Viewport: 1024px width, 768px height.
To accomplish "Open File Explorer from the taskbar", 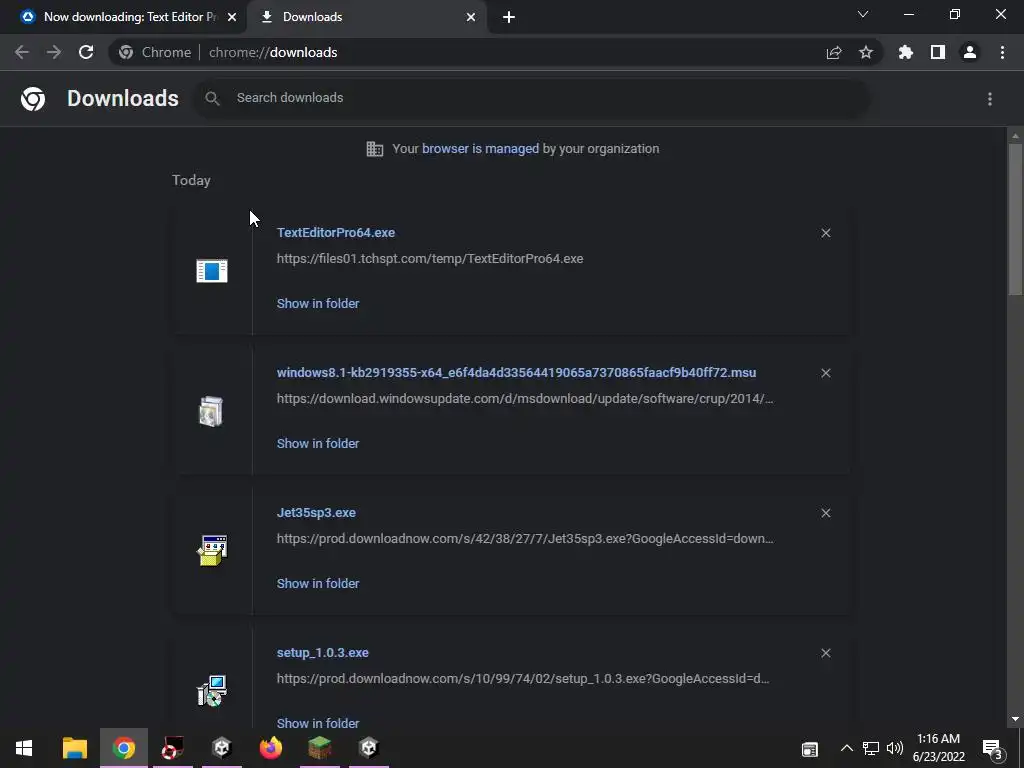I will pos(74,748).
